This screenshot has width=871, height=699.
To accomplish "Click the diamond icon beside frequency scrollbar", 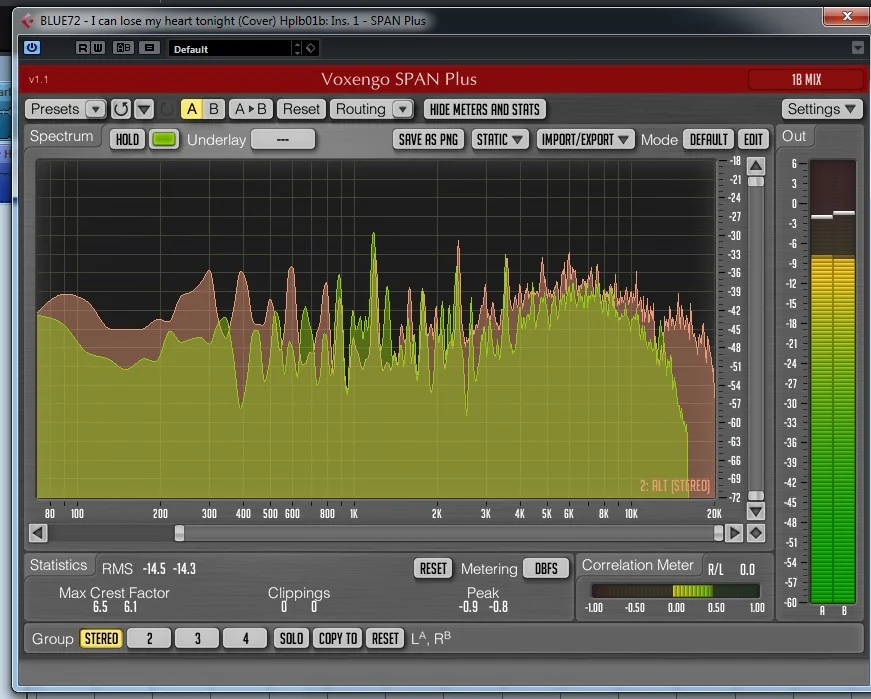I will pyautogui.click(x=755, y=533).
